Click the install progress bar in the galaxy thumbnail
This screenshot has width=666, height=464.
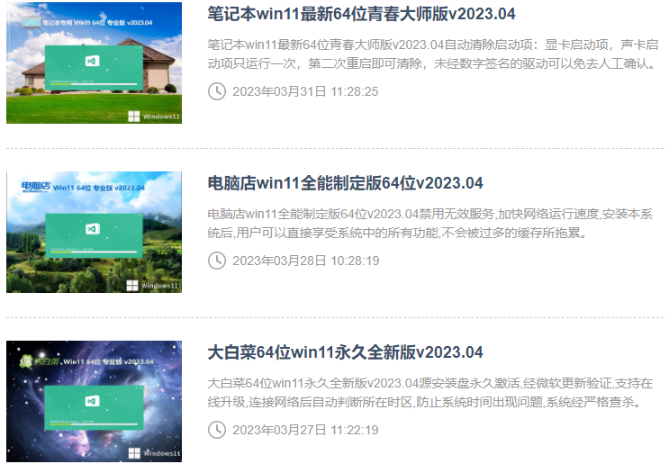(94, 424)
